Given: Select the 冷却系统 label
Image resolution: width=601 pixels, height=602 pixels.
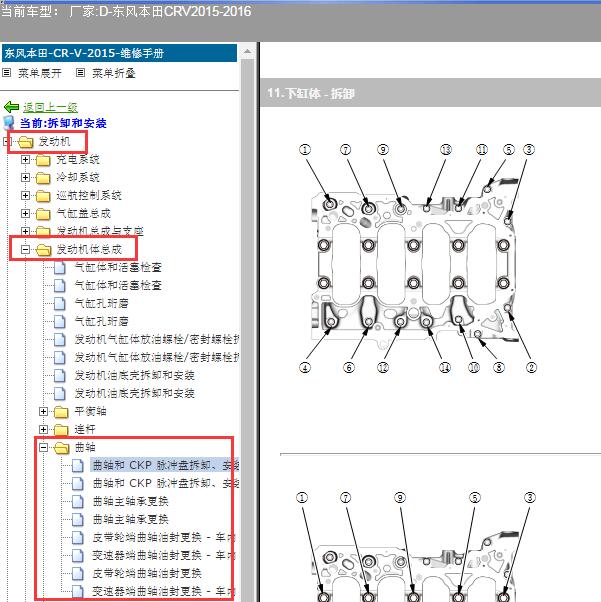Looking at the screenshot, I should pos(78,177).
